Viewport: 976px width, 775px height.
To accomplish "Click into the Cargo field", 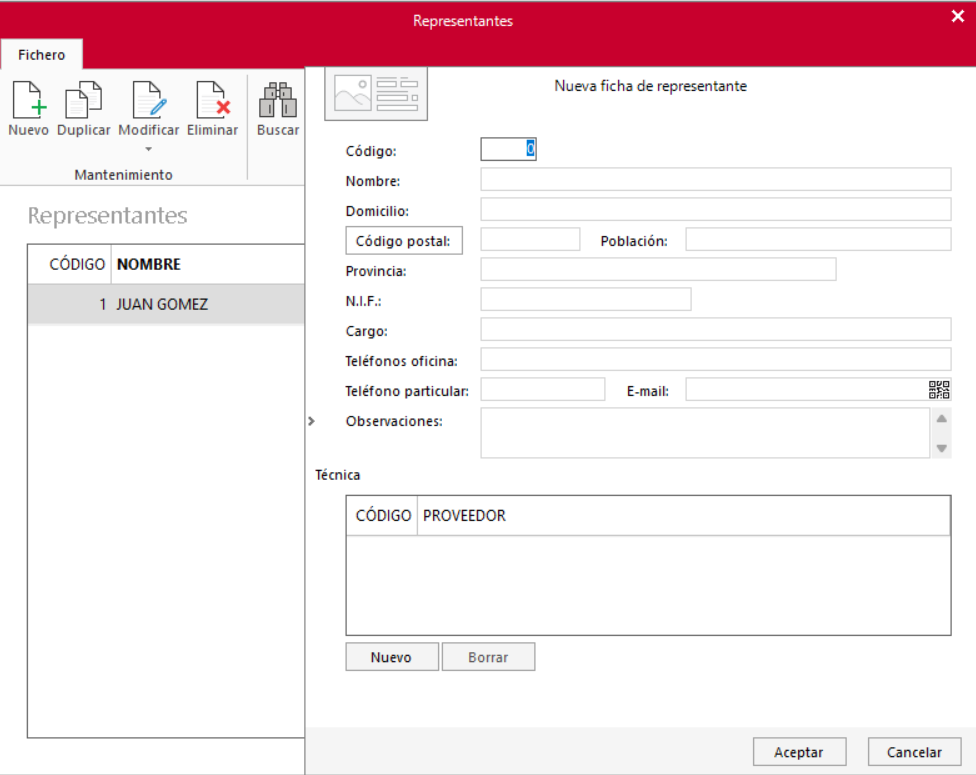I will click(716, 329).
